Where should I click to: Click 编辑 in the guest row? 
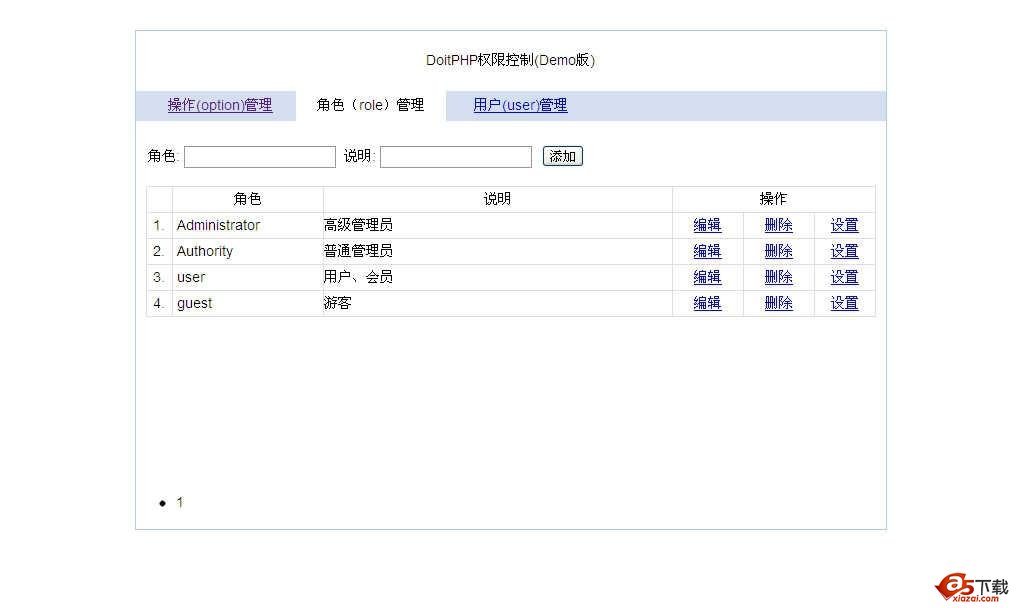pos(707,303)
